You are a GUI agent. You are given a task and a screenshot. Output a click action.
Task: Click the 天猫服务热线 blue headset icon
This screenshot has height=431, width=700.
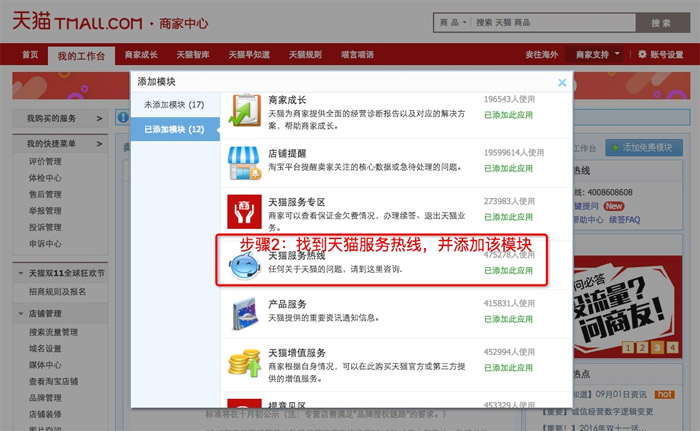245,265
